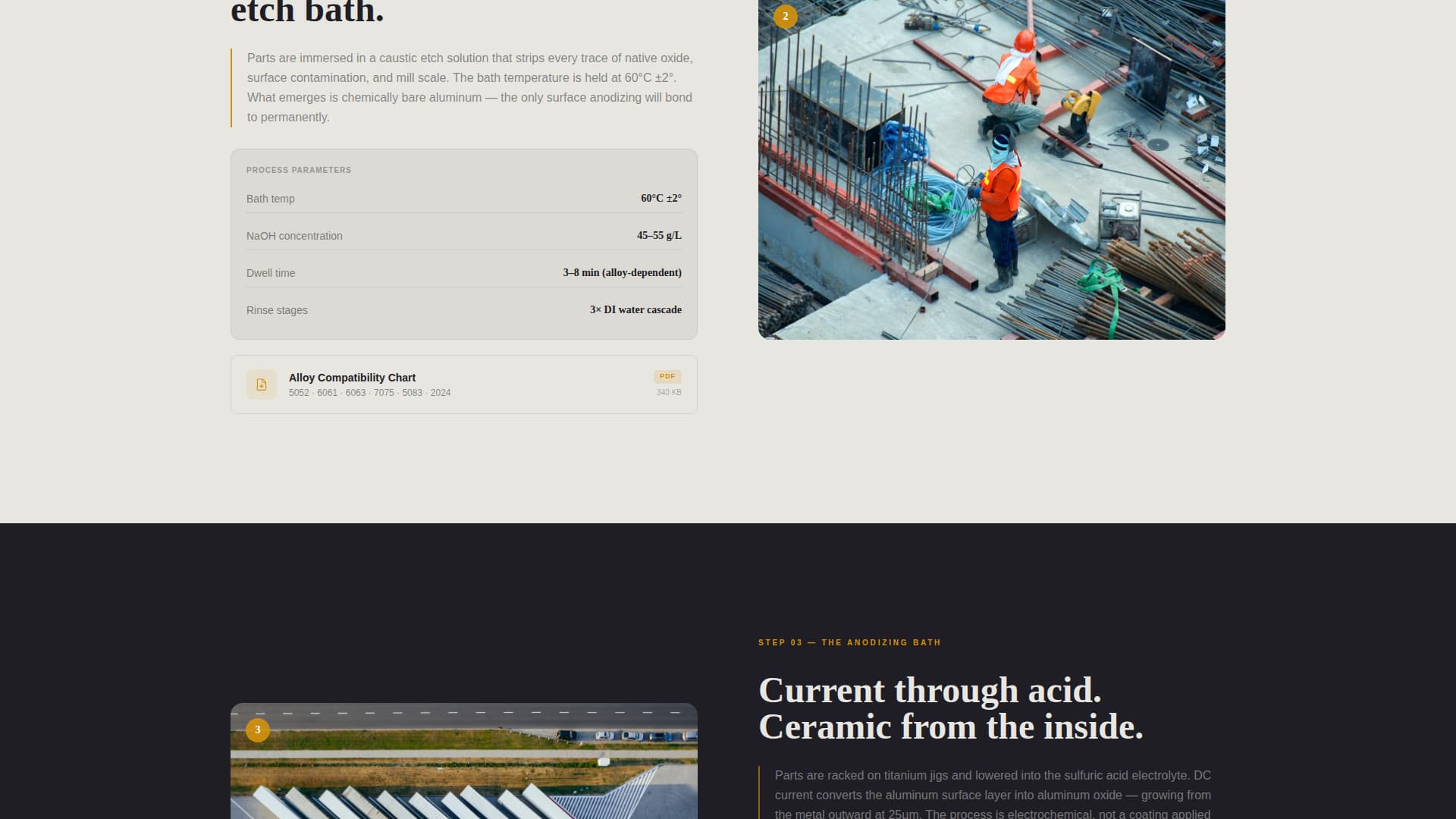Click the 60°C ±2° temperature value
1456x819 pixels.
[x=661, y=198]
